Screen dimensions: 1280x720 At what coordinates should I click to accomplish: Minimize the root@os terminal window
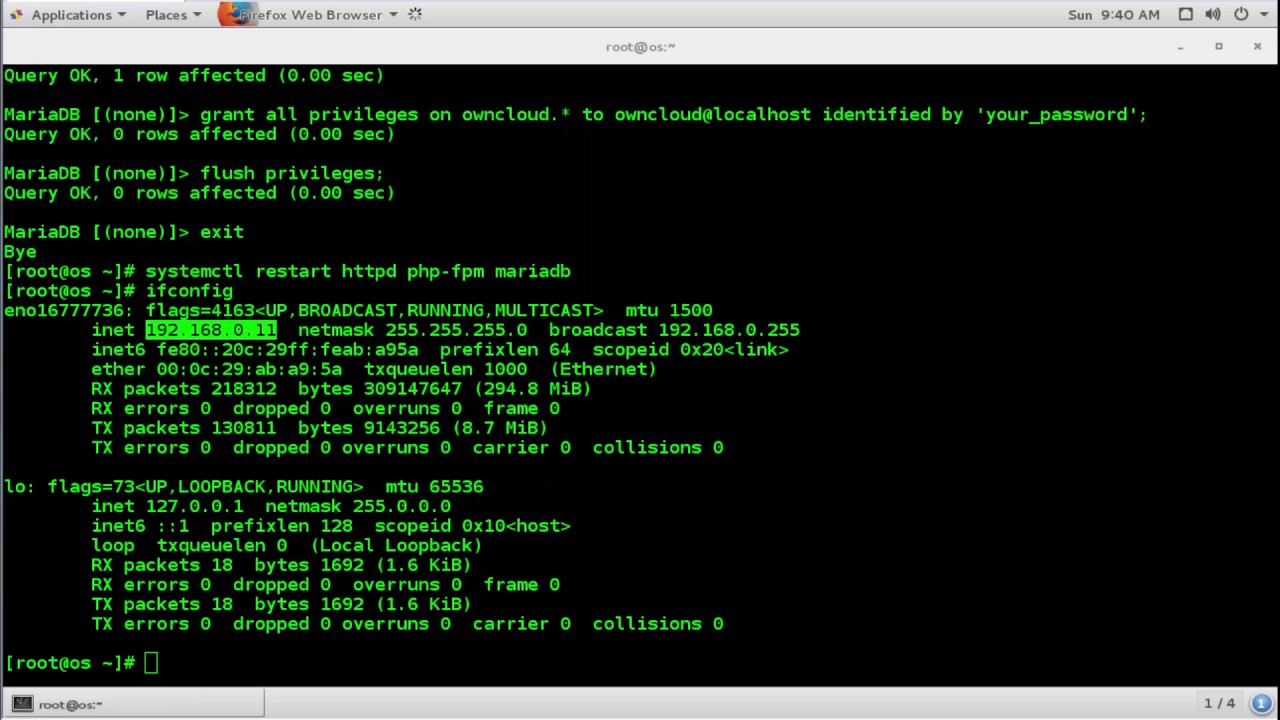(x=1180, y=46)
